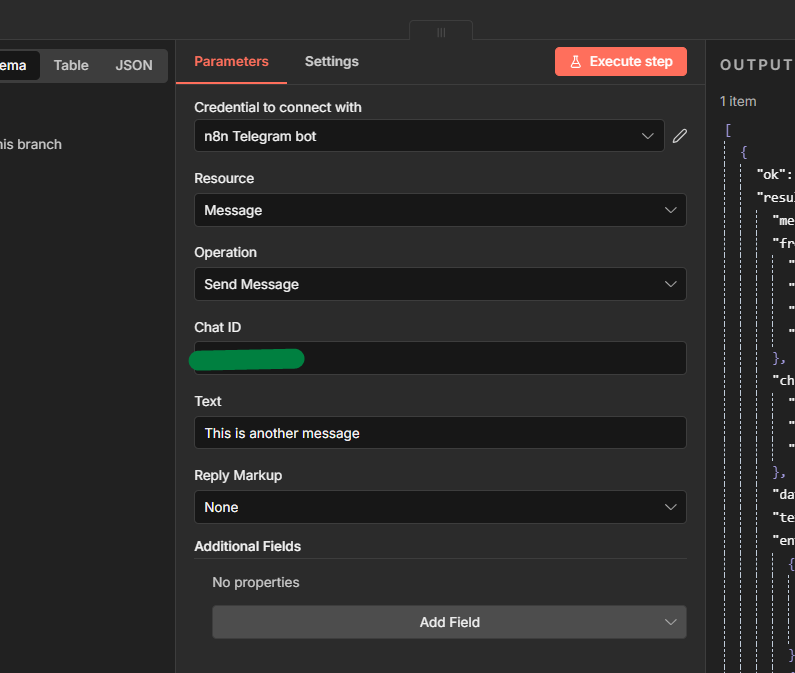The width and height of the screenshot is (795, 673).
Task: Click the "ok" key in output JSON
Action: pyautogui.click(x=771, y=175)
